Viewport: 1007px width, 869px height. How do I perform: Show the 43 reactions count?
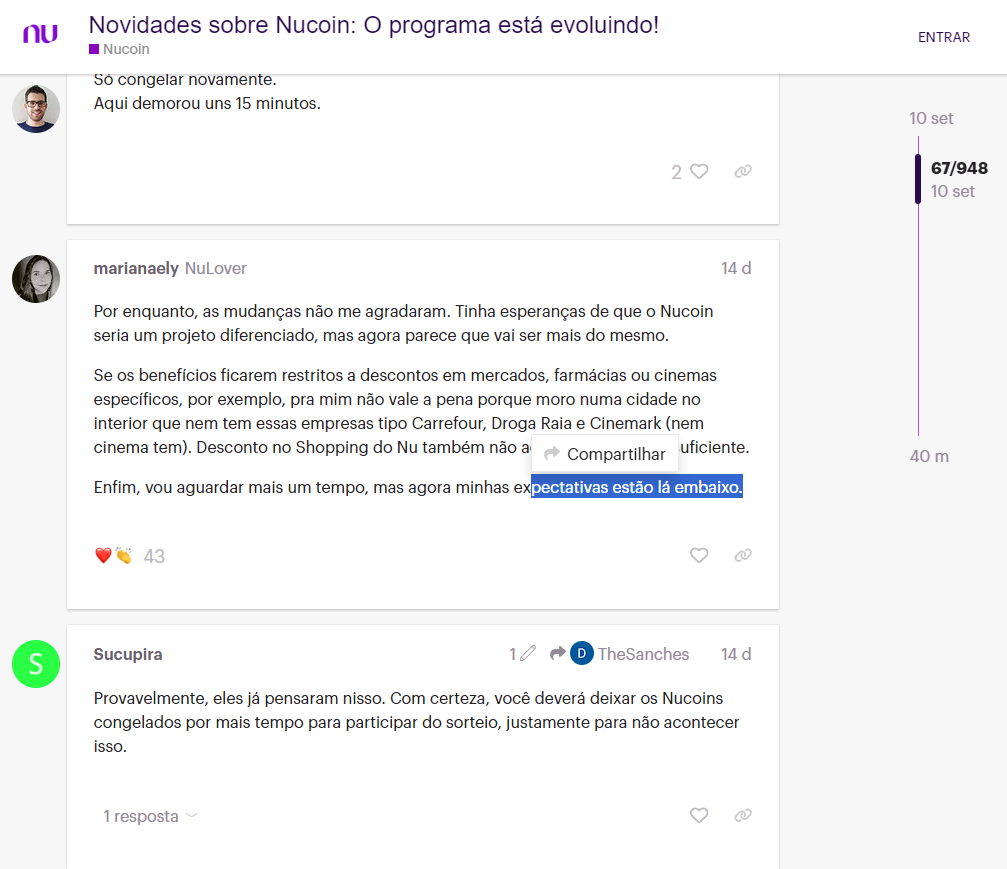coord(154,556)
